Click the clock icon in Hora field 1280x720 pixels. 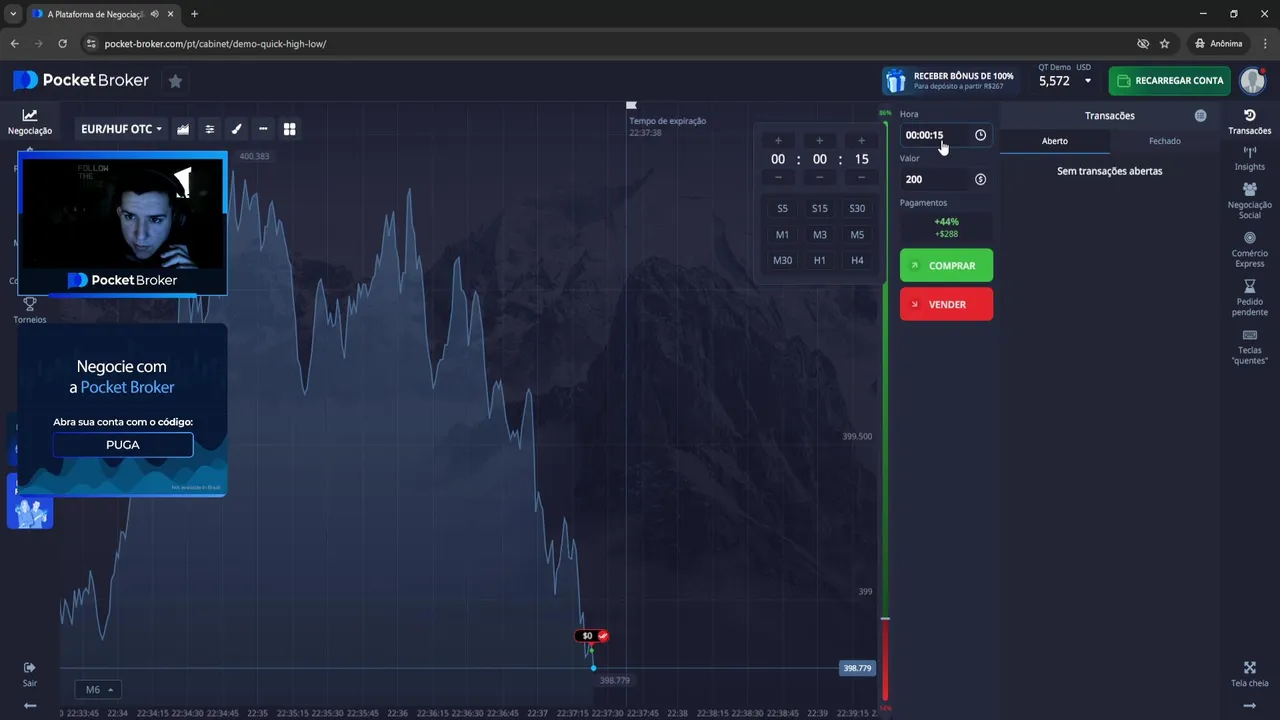click(x=980, y=135)
